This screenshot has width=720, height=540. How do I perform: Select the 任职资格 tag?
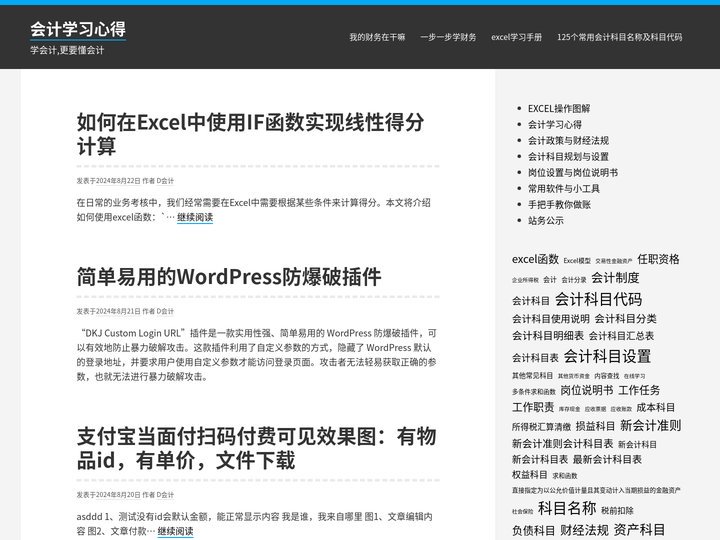[x=658, y=259]
